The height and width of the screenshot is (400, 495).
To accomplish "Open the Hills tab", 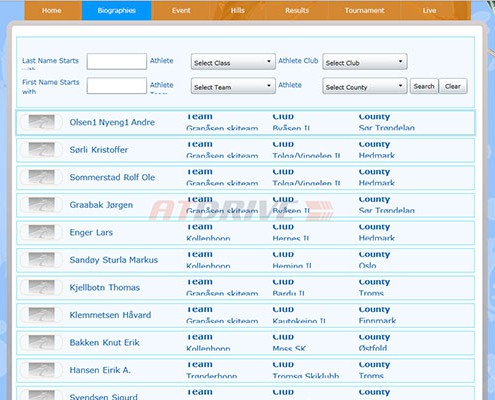I will coord(238,10).
